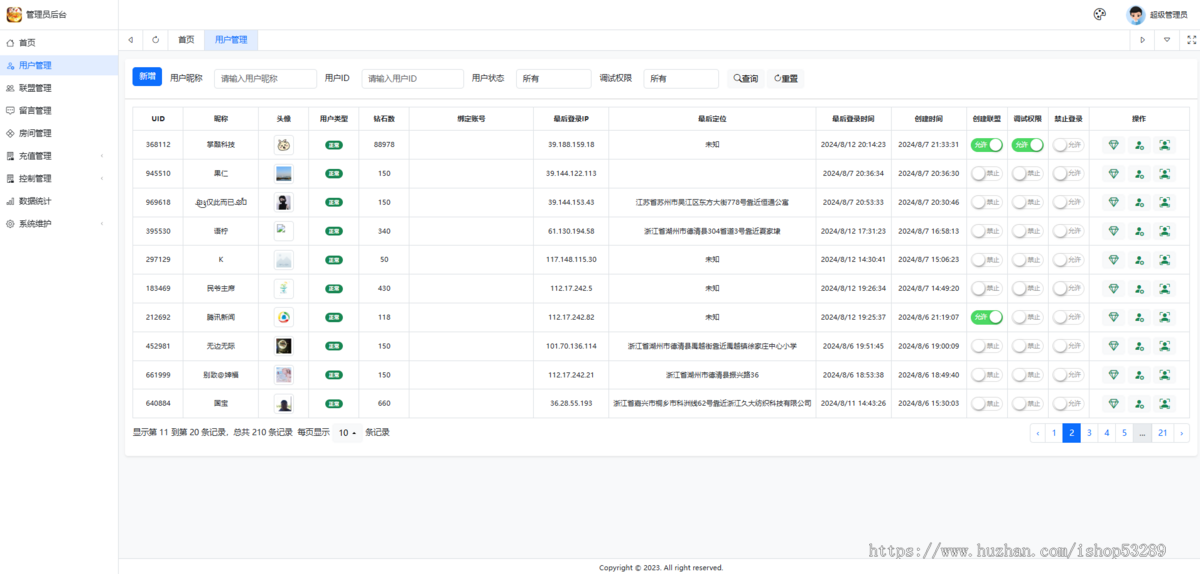The width and height of the screenshot is (1200, 574).
Task: Click the previous page arrow
Action: coord(1038,433)
